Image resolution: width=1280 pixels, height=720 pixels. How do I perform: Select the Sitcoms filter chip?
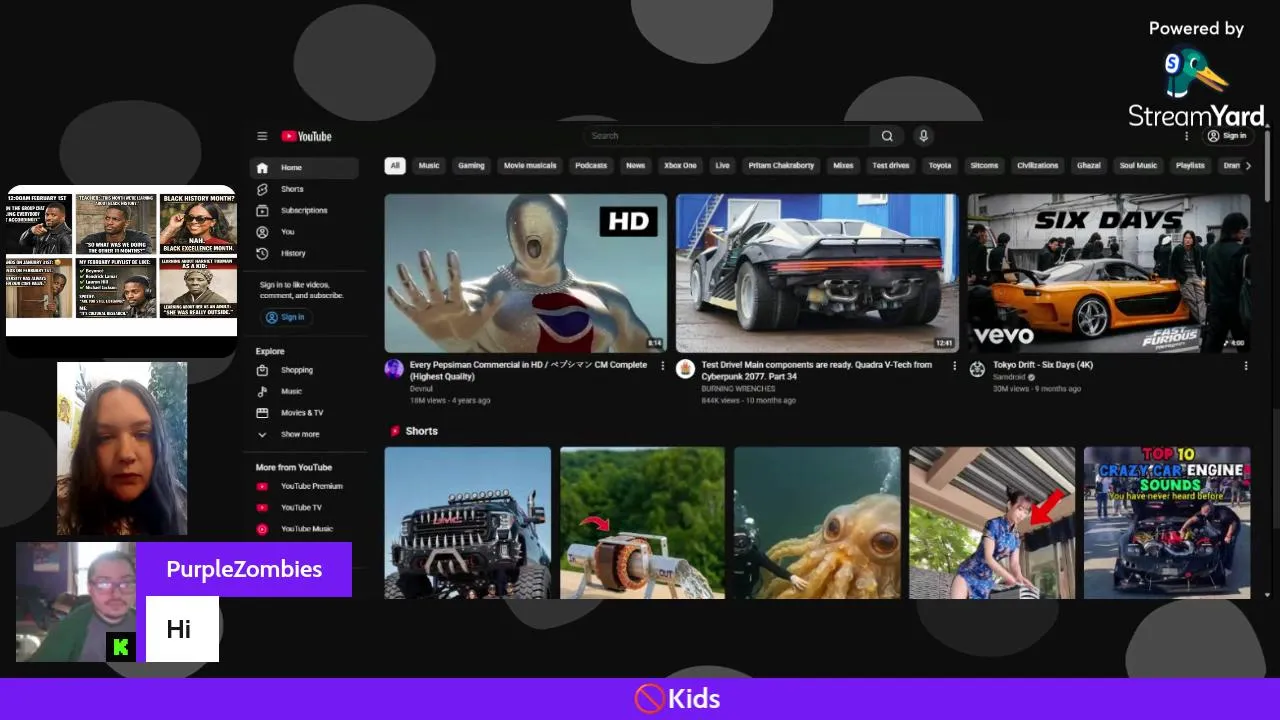coord(984,166)
